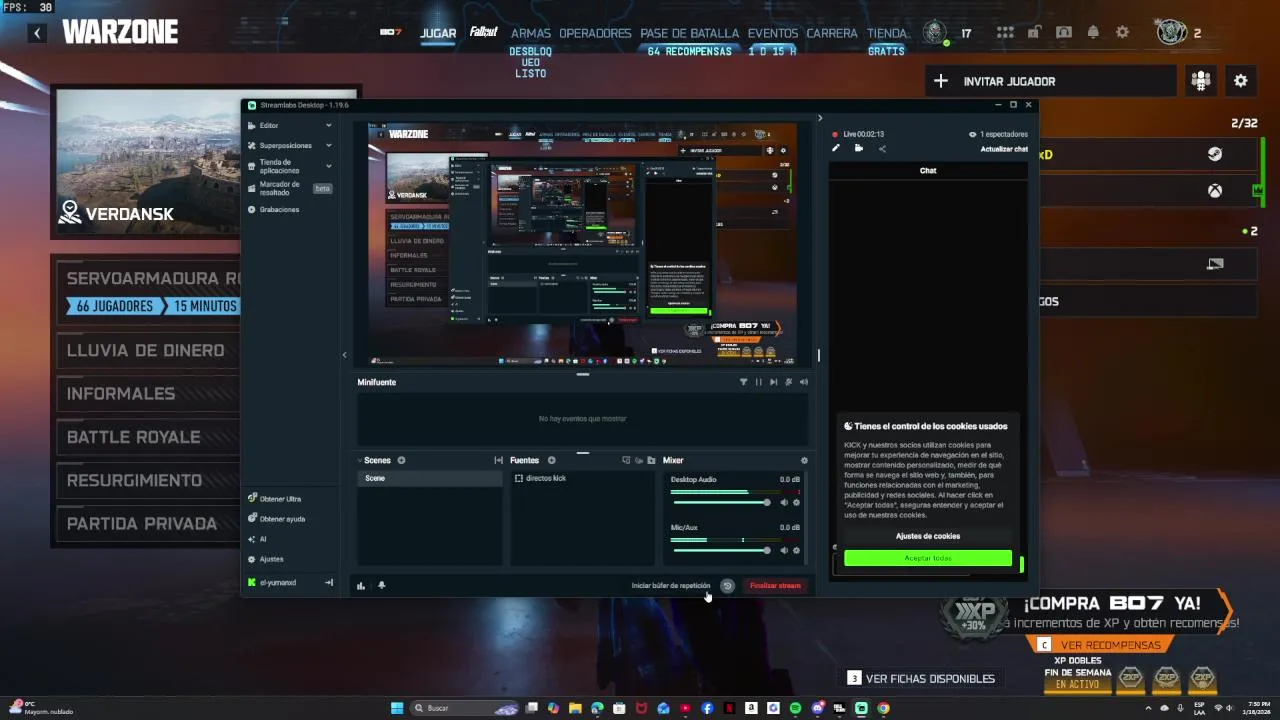Click the stream preview thumbnail

[x=582, y=244]
